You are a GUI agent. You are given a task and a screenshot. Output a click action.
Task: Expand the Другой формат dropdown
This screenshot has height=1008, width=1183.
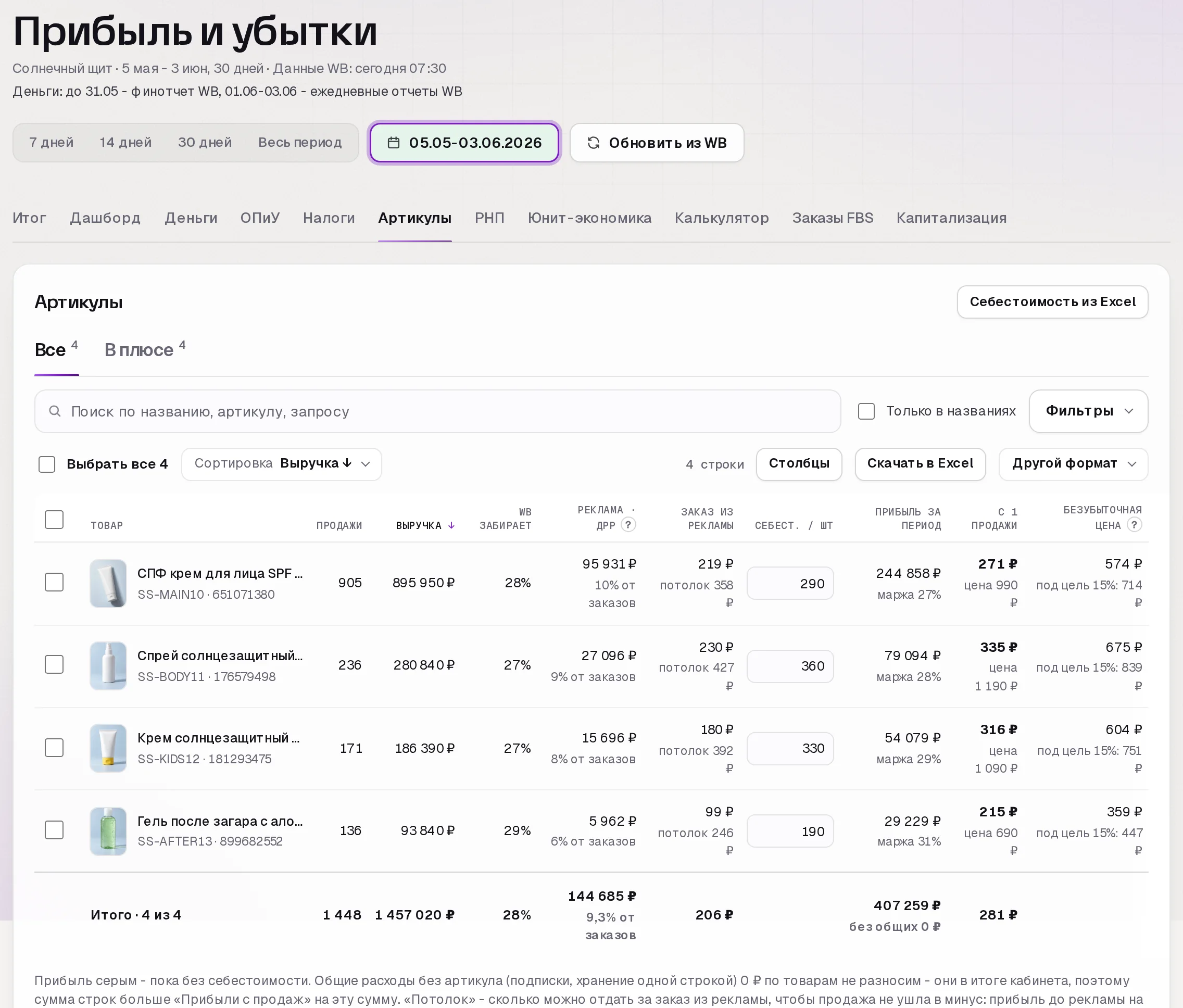tap(1073, 464)
